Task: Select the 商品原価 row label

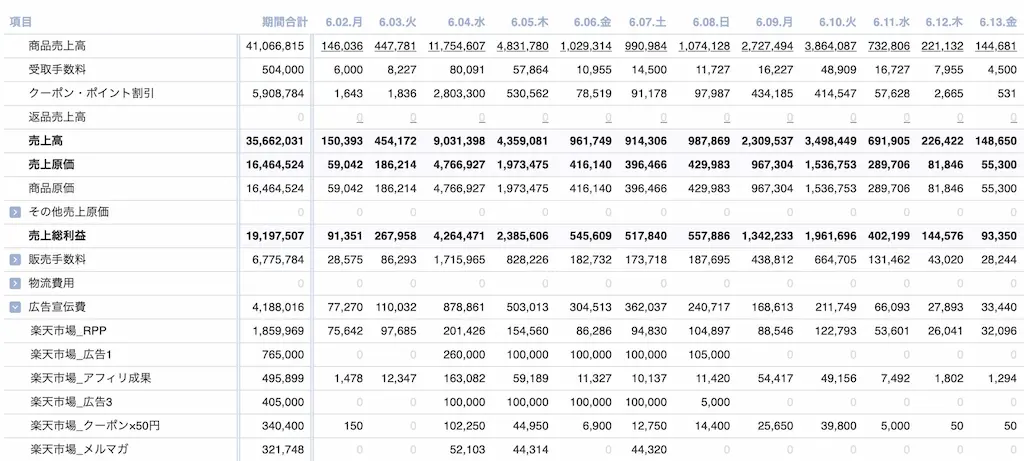Action: (51, 188)
